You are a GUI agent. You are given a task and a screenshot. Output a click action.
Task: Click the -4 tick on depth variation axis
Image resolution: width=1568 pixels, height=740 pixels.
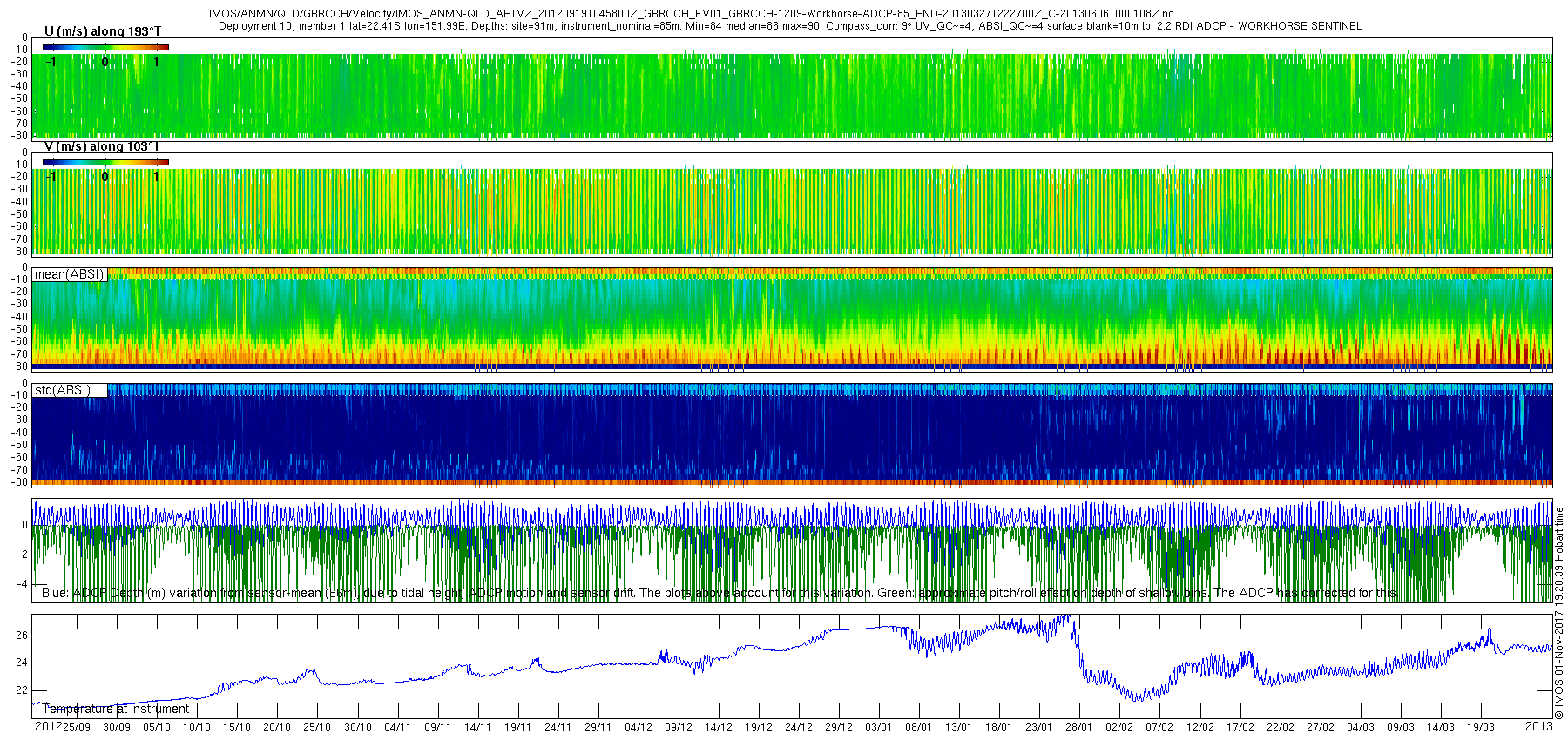tap(22, 584)
